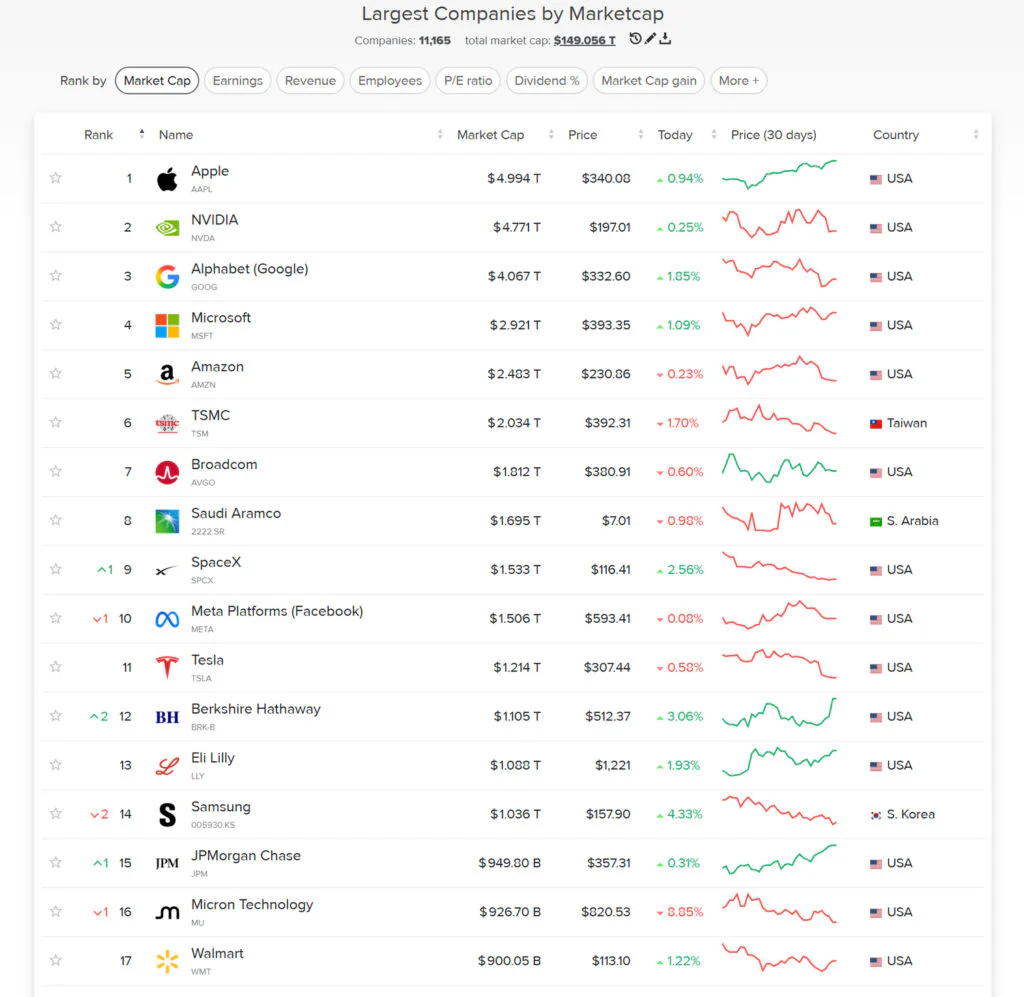
Task: Expand the More + ranking options
Action: pyautogui.click(x=739, y=80)
